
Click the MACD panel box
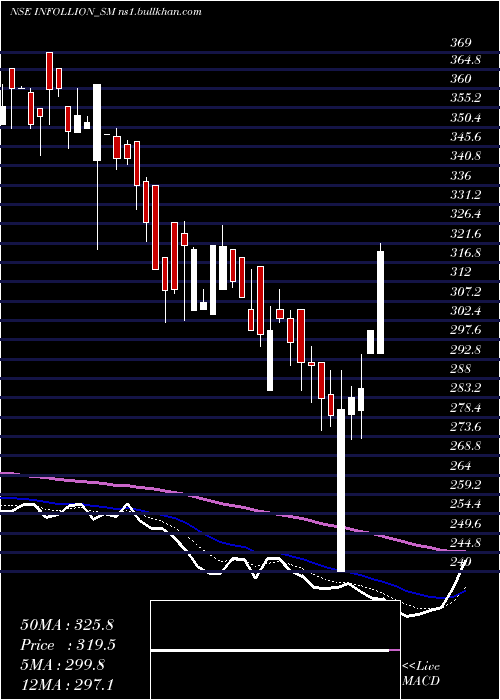[275, 650]
